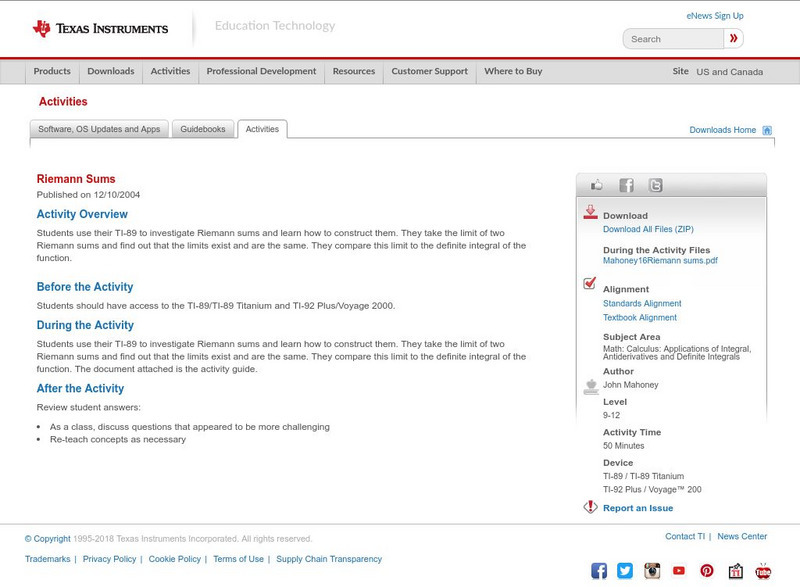Image resolution: width=800 pixels, height=587 pixels.
Task: Click the Report an Issue exclamation icon
Action: pyautogui.click(x=591, y=505)
